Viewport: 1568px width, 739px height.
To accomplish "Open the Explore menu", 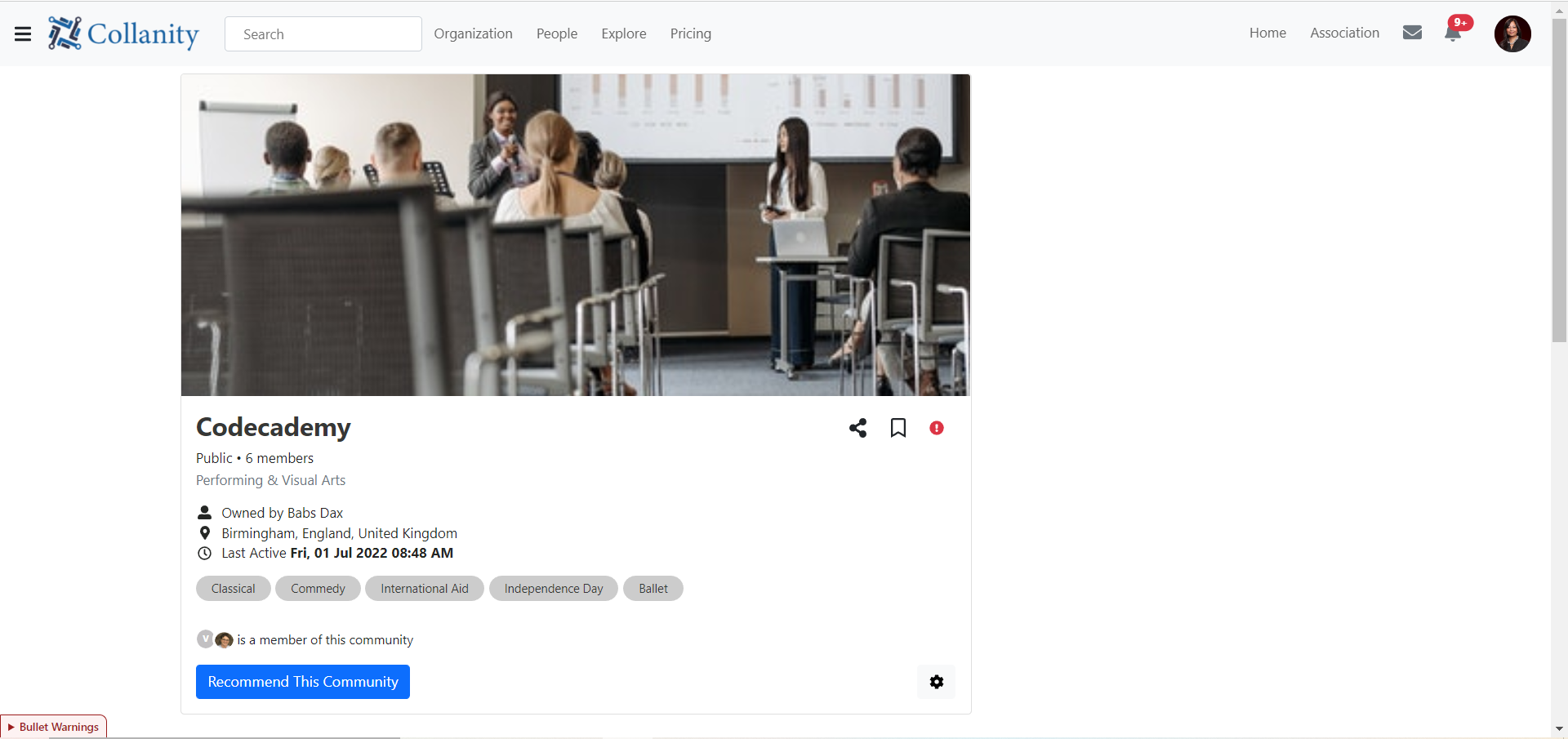I will pos(624,33).
